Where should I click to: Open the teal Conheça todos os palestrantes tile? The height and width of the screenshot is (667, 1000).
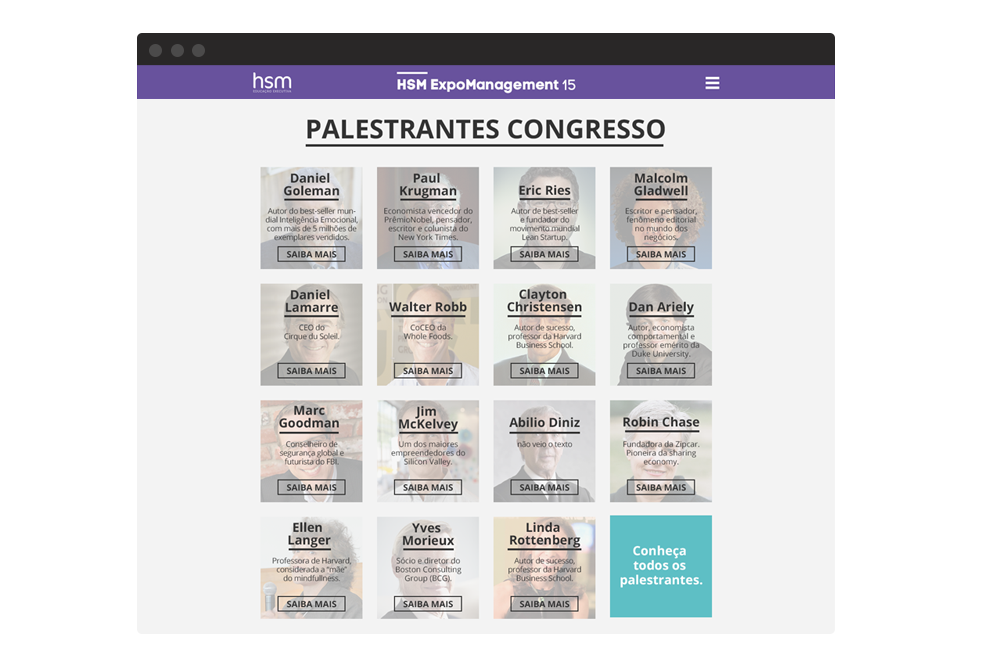[x=661, y=566]
